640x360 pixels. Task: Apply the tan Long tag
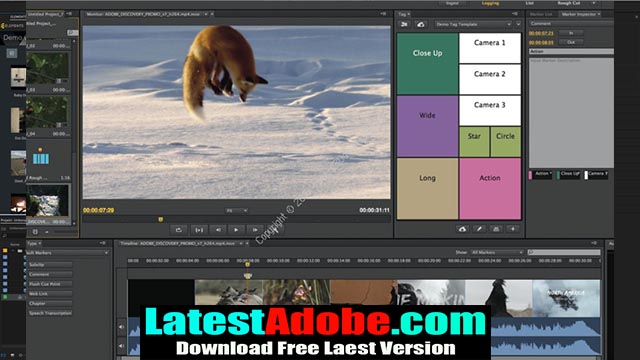click(427, 189)
